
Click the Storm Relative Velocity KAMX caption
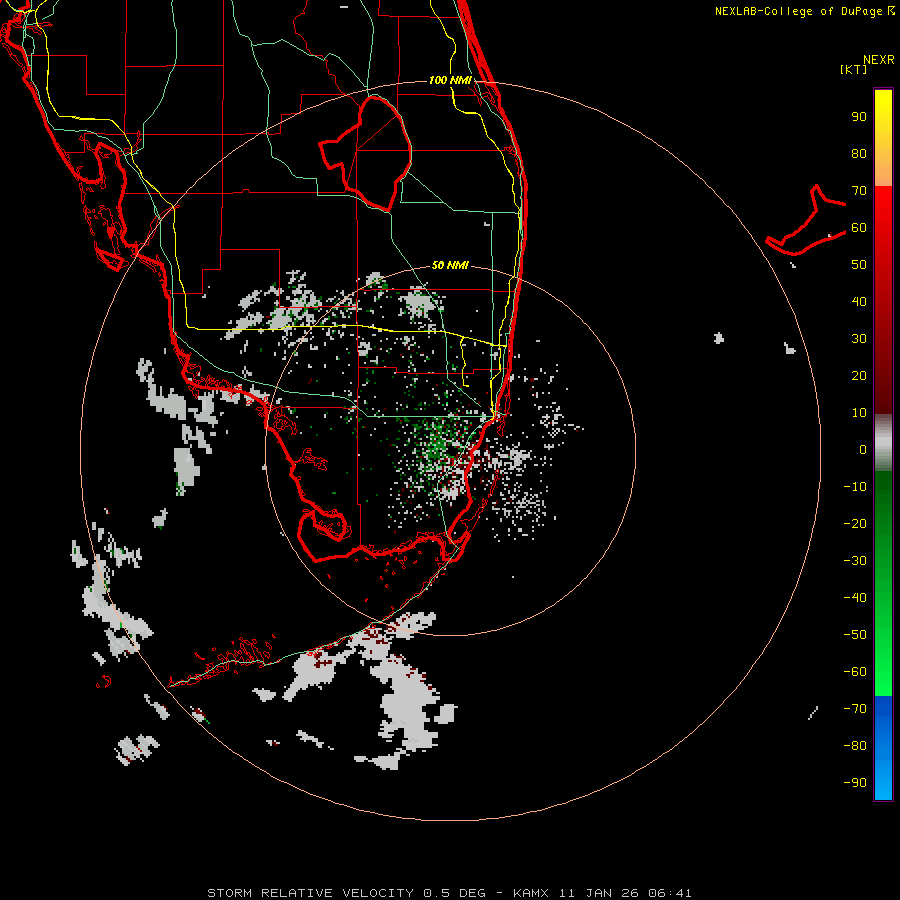[449, 893]
